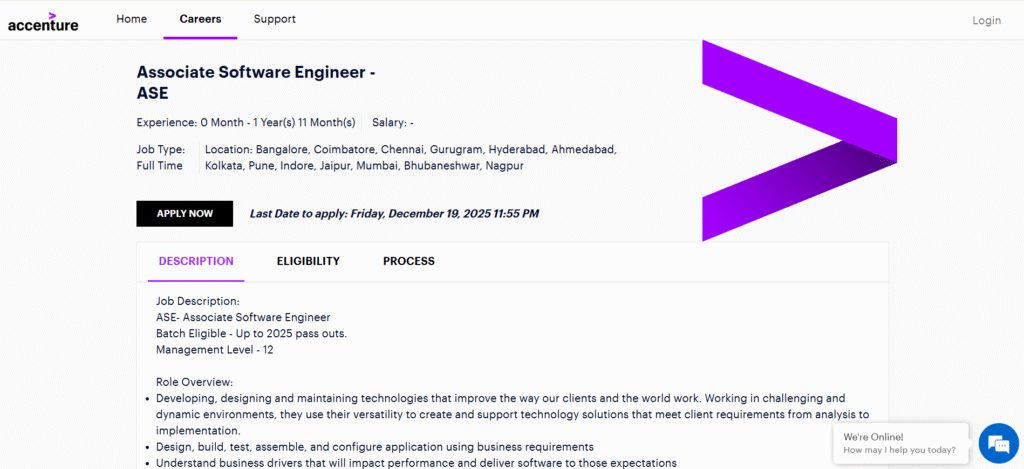The height and width of the screenshot is (469, 1024).
Task: Click the Salary field text
Action: (392, 122)
